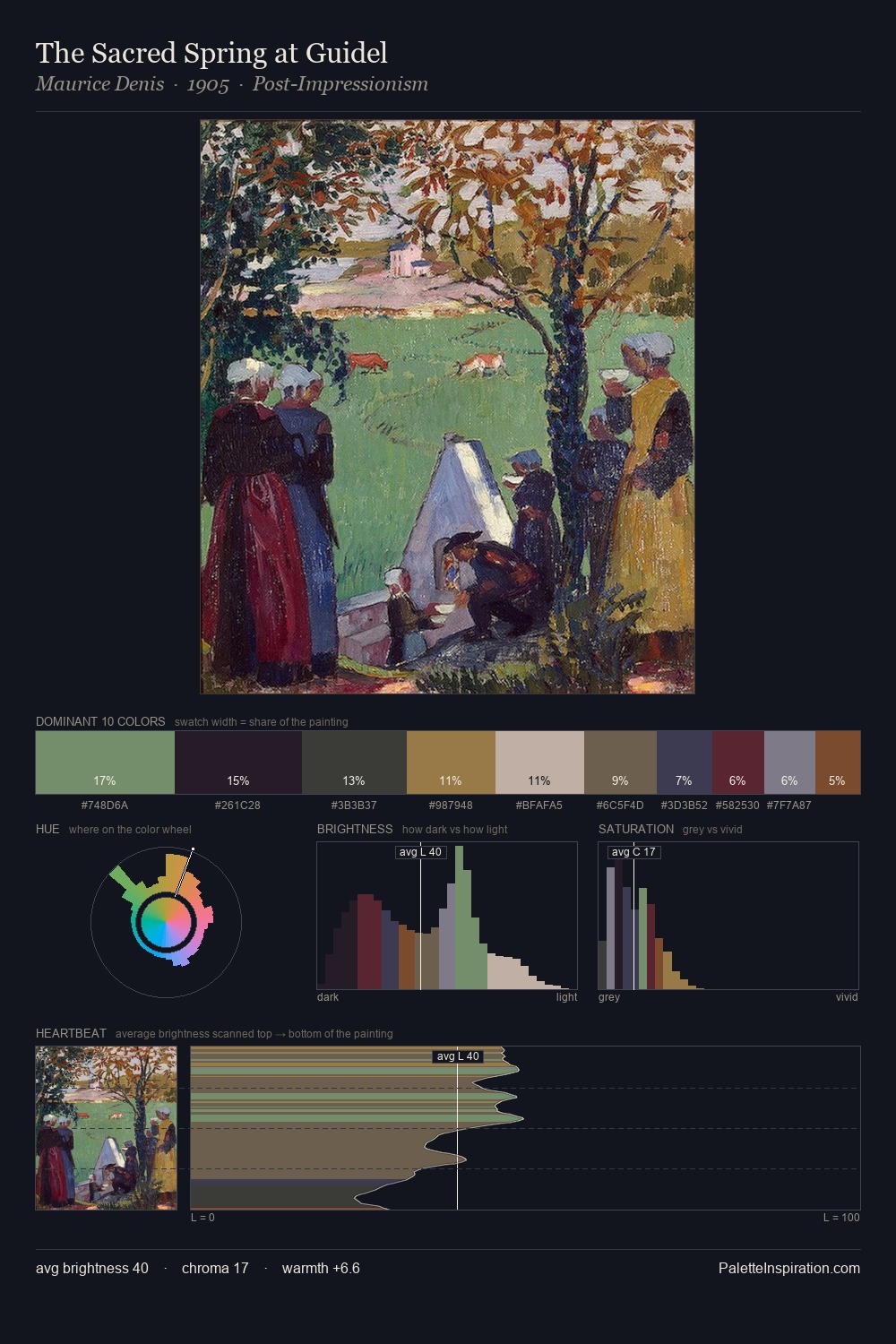Click the tall green bar in brightness histogram
The width and height of the screenshot is (896, 1344).
pyautogui.click(x=460, y=918)
